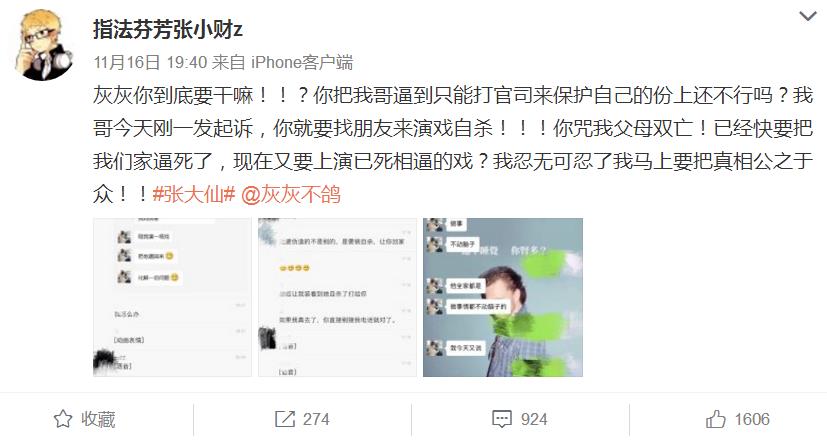Open the #张大仙# hashtag topic
This screenshot has height=444, width=827.
[194, 195]
